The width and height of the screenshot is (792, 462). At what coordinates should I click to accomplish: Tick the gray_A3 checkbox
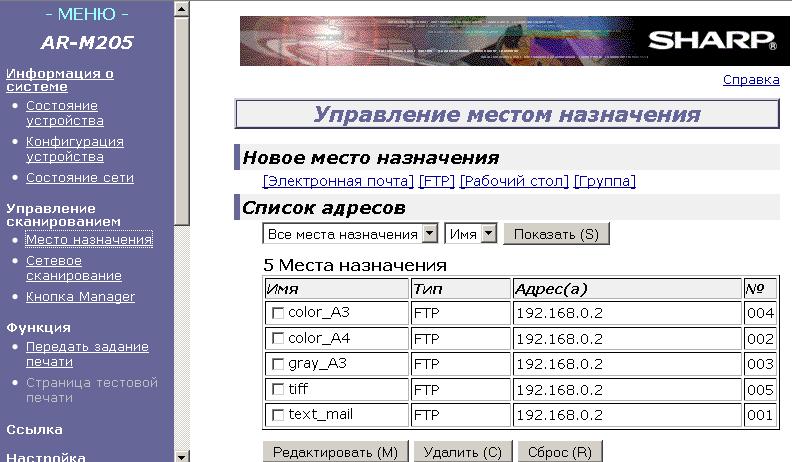[277, 364]
